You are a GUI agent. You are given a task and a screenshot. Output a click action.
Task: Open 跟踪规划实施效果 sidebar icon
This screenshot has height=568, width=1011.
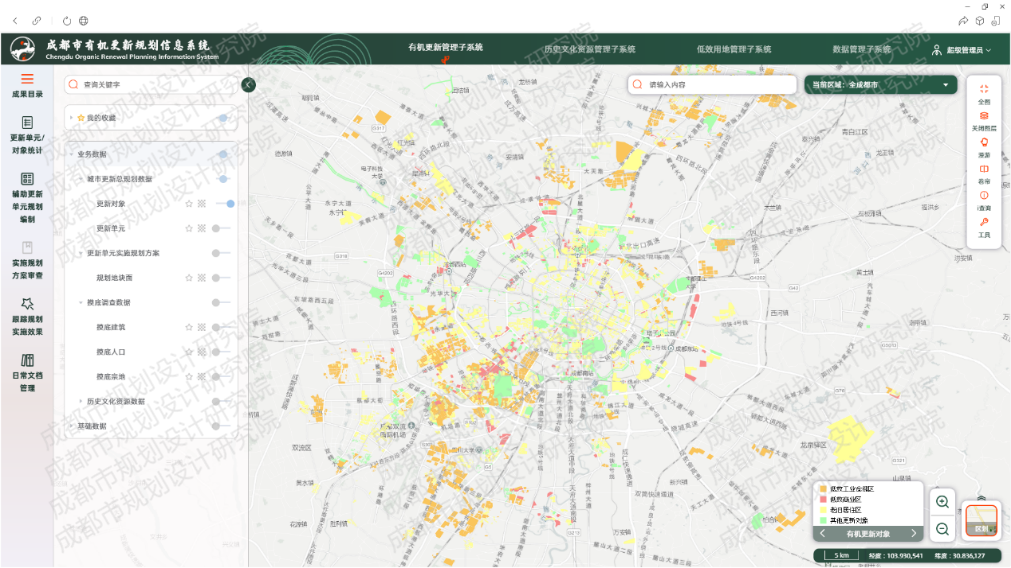pos(27,304)
